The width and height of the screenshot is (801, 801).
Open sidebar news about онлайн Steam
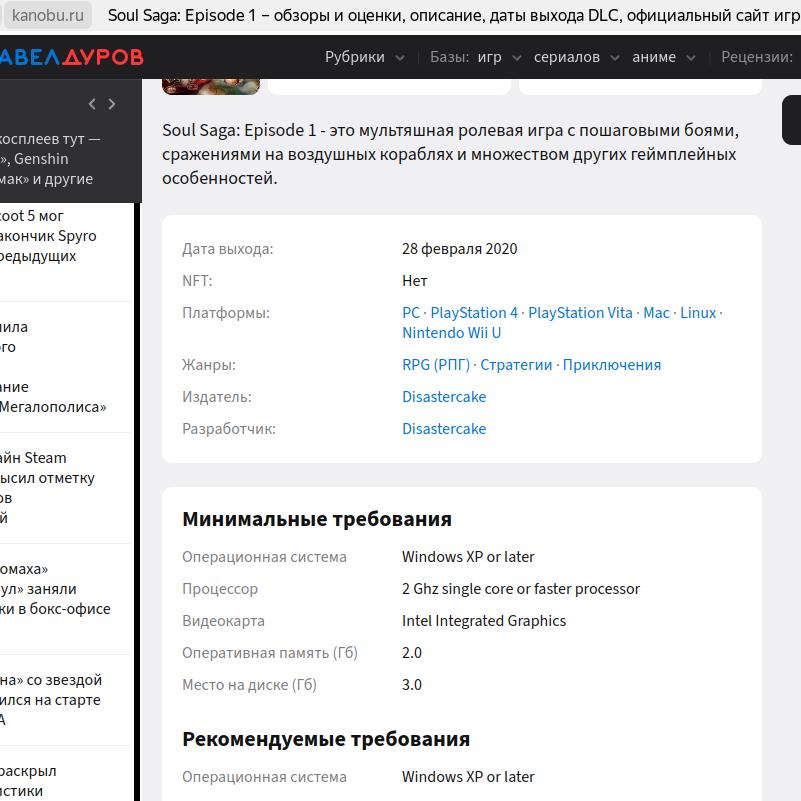[47, 488]
